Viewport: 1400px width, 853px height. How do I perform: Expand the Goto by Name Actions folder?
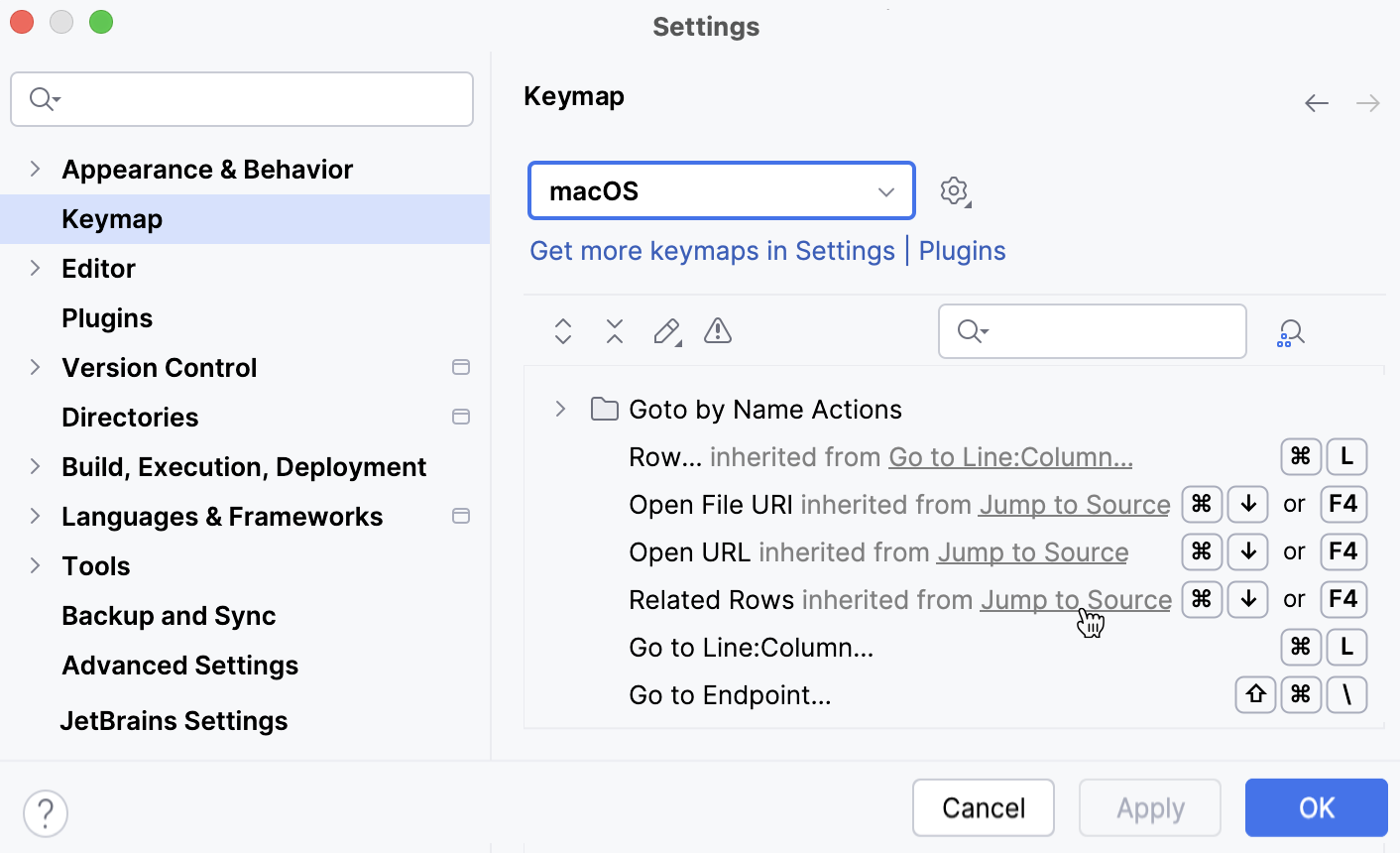[560, 409]
